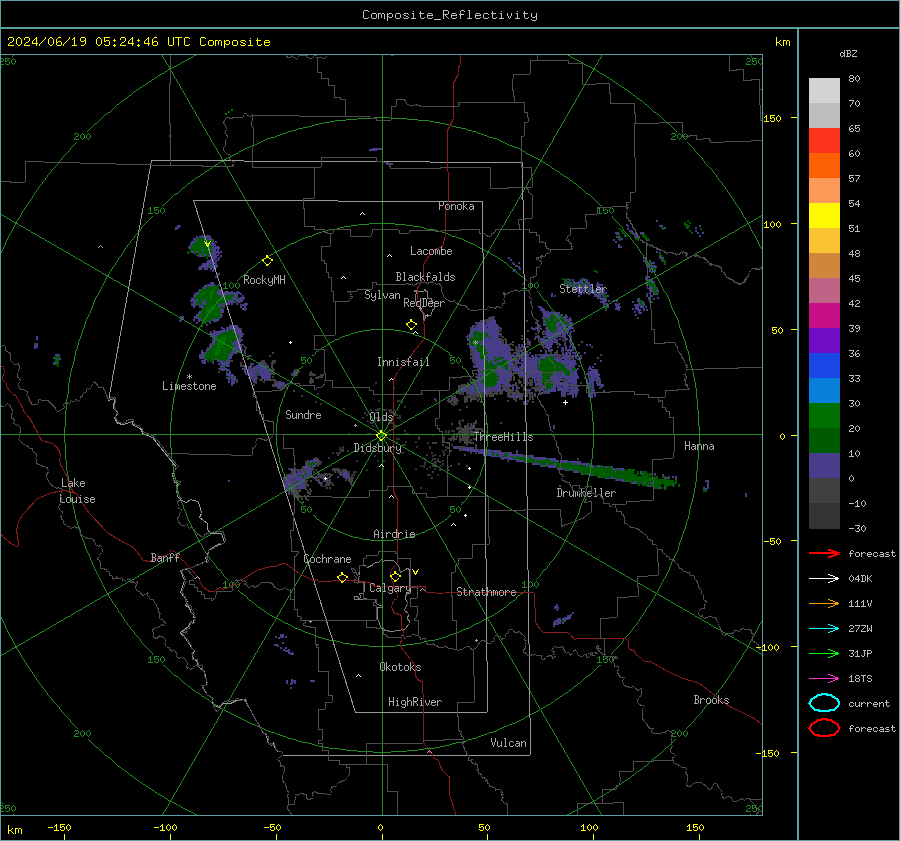Click the green 30 dBZ color swatch
This screenshot has width=900, height=841.
click(x=824, y=416)
